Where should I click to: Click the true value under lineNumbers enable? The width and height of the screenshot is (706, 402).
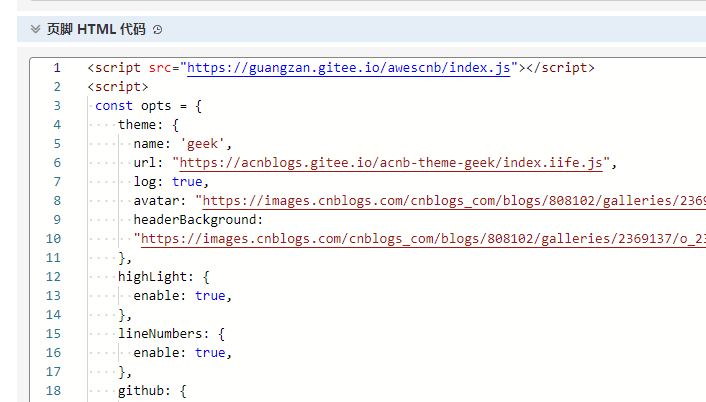click(210, 353)
